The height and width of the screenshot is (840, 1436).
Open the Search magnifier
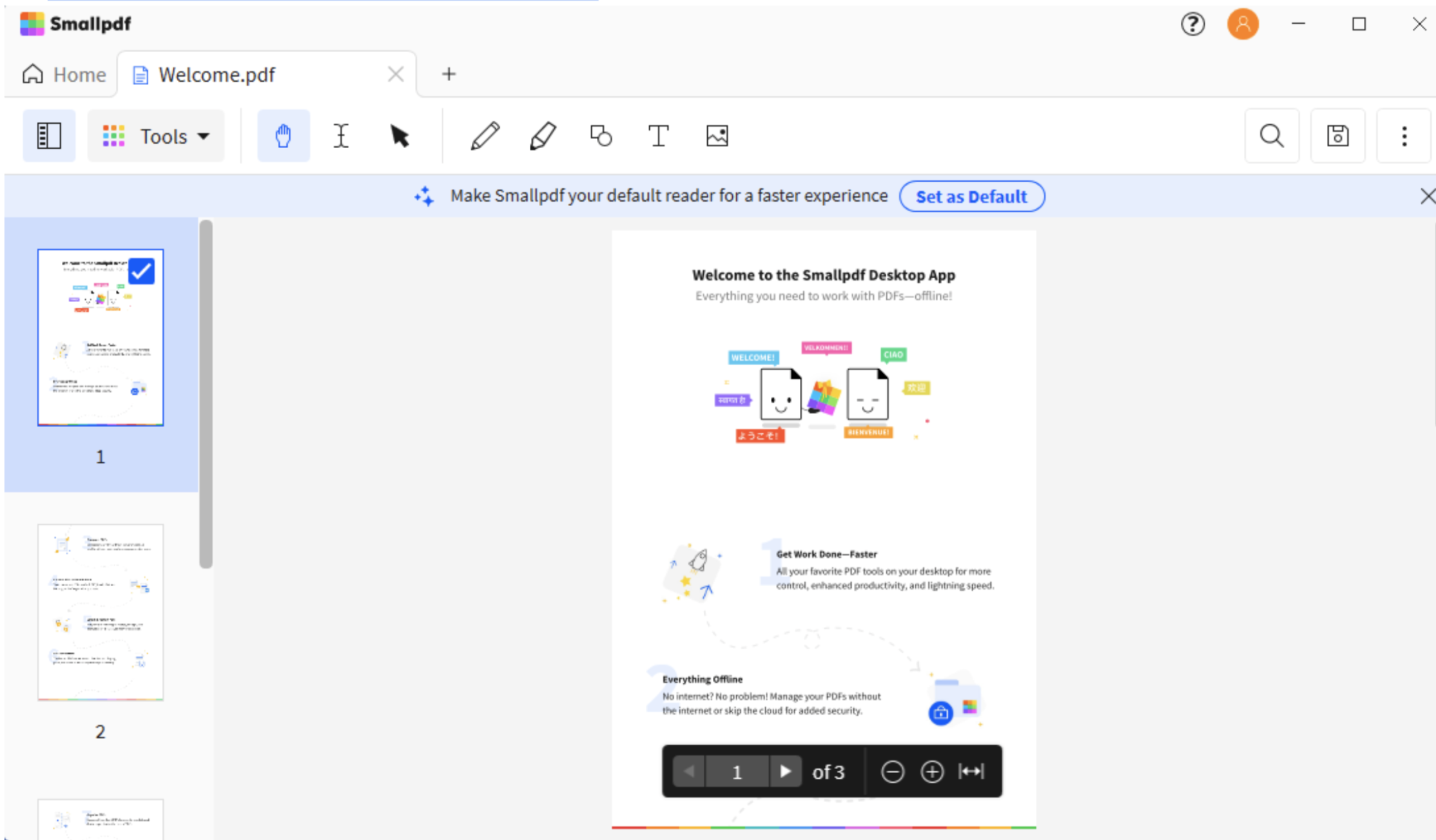click(x=1271, y=136)
